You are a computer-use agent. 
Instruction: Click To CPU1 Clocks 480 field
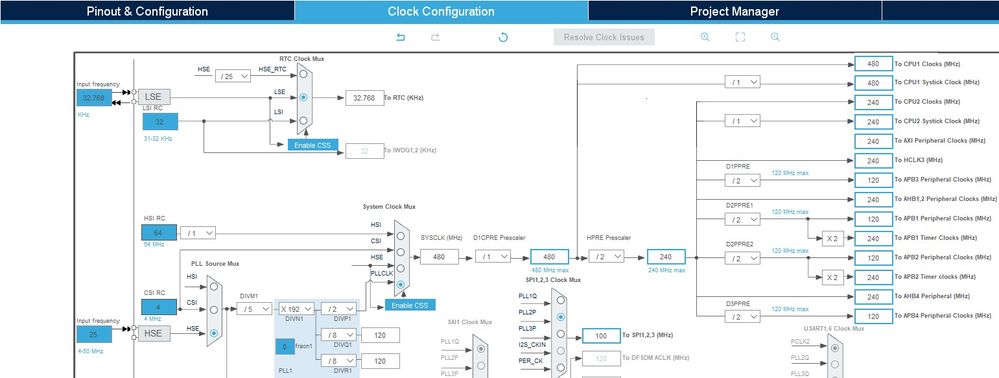click(x=873, y=64)
